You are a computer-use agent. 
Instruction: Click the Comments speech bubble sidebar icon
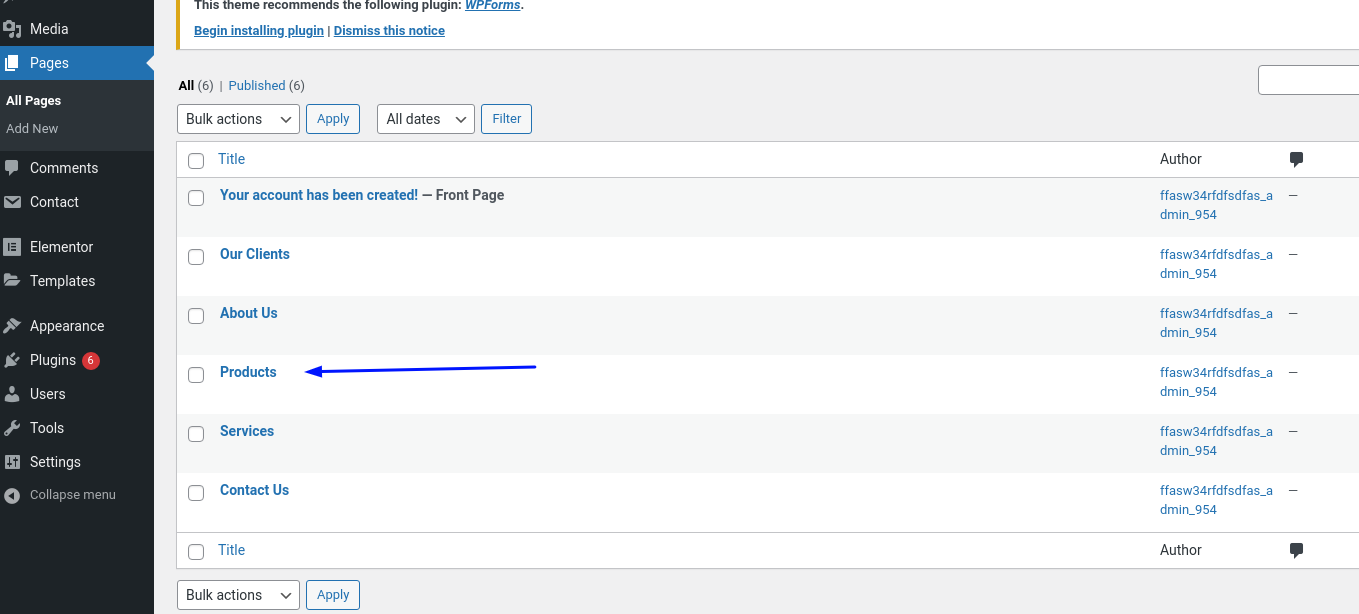(12, 168)
